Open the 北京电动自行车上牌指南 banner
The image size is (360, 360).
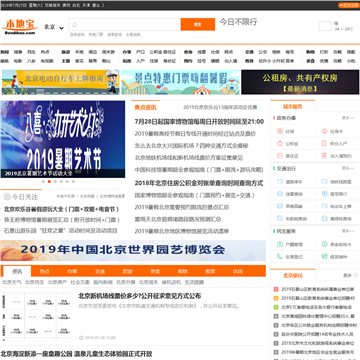tap(60, 82)
